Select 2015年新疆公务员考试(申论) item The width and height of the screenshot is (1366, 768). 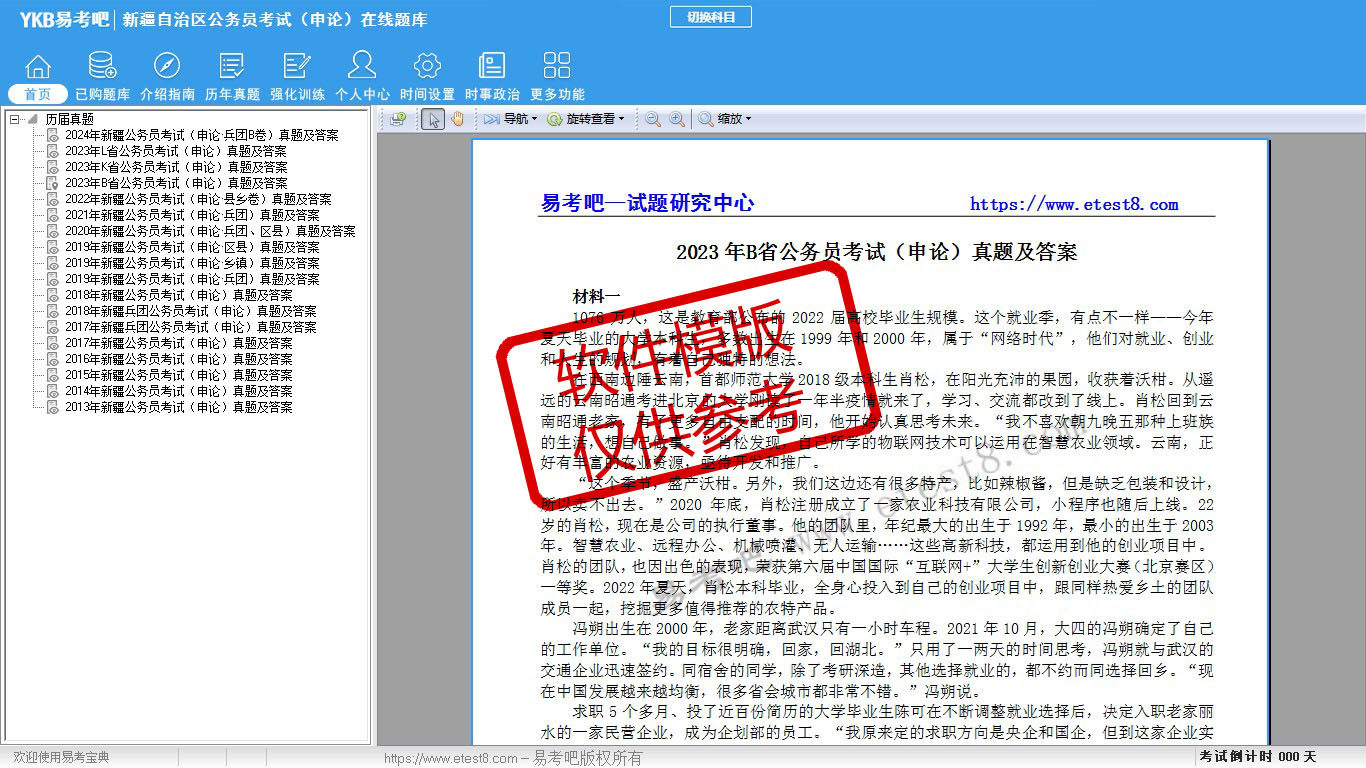coord(178,375)
